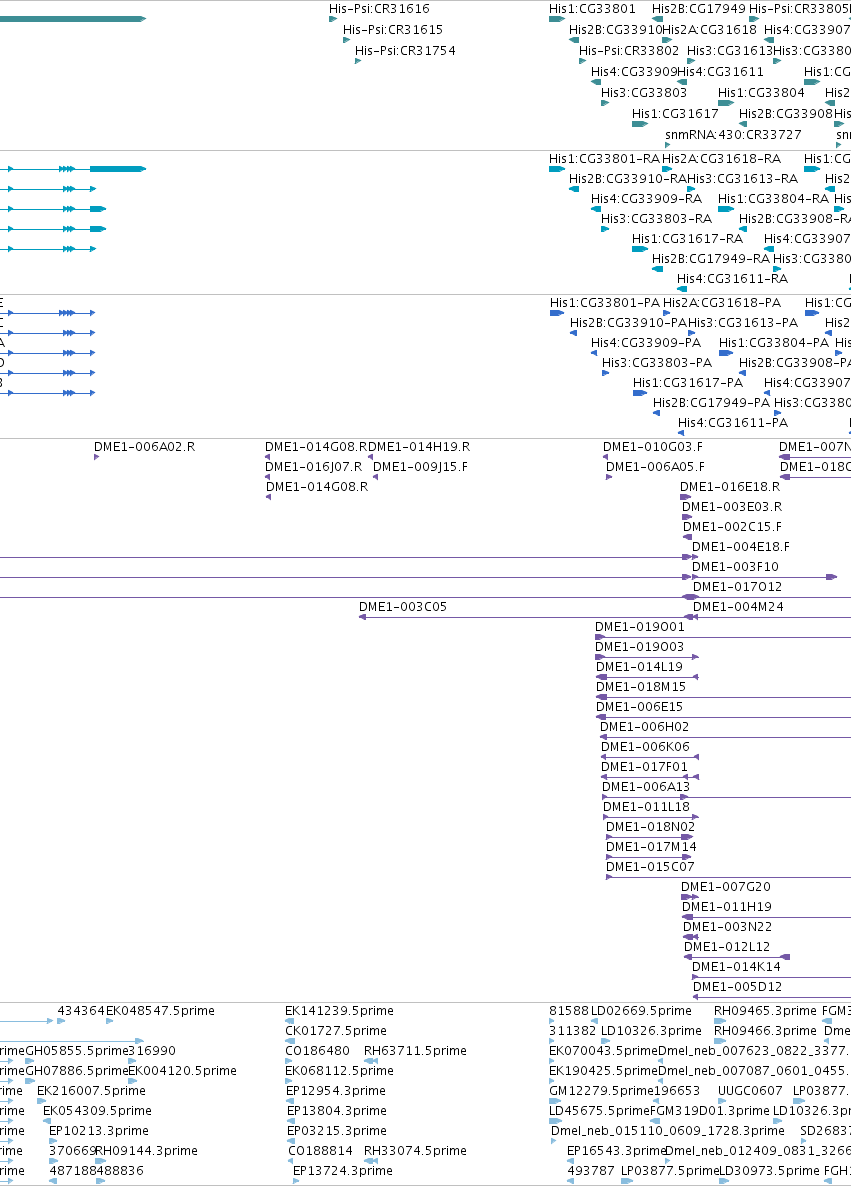Click the snmRNA:430:CR33727 label
Viewport: 851px width, 1186px height.
733,135
